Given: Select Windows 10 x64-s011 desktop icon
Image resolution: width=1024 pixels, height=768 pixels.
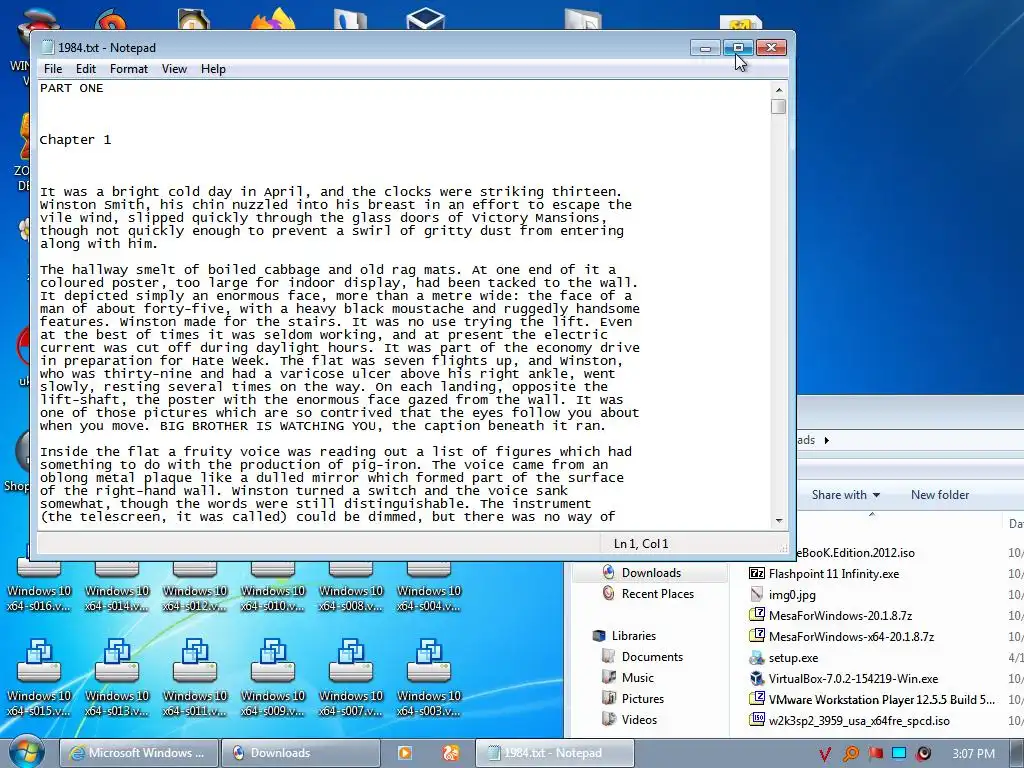Looking at the screenshot, I should point(195,678).
